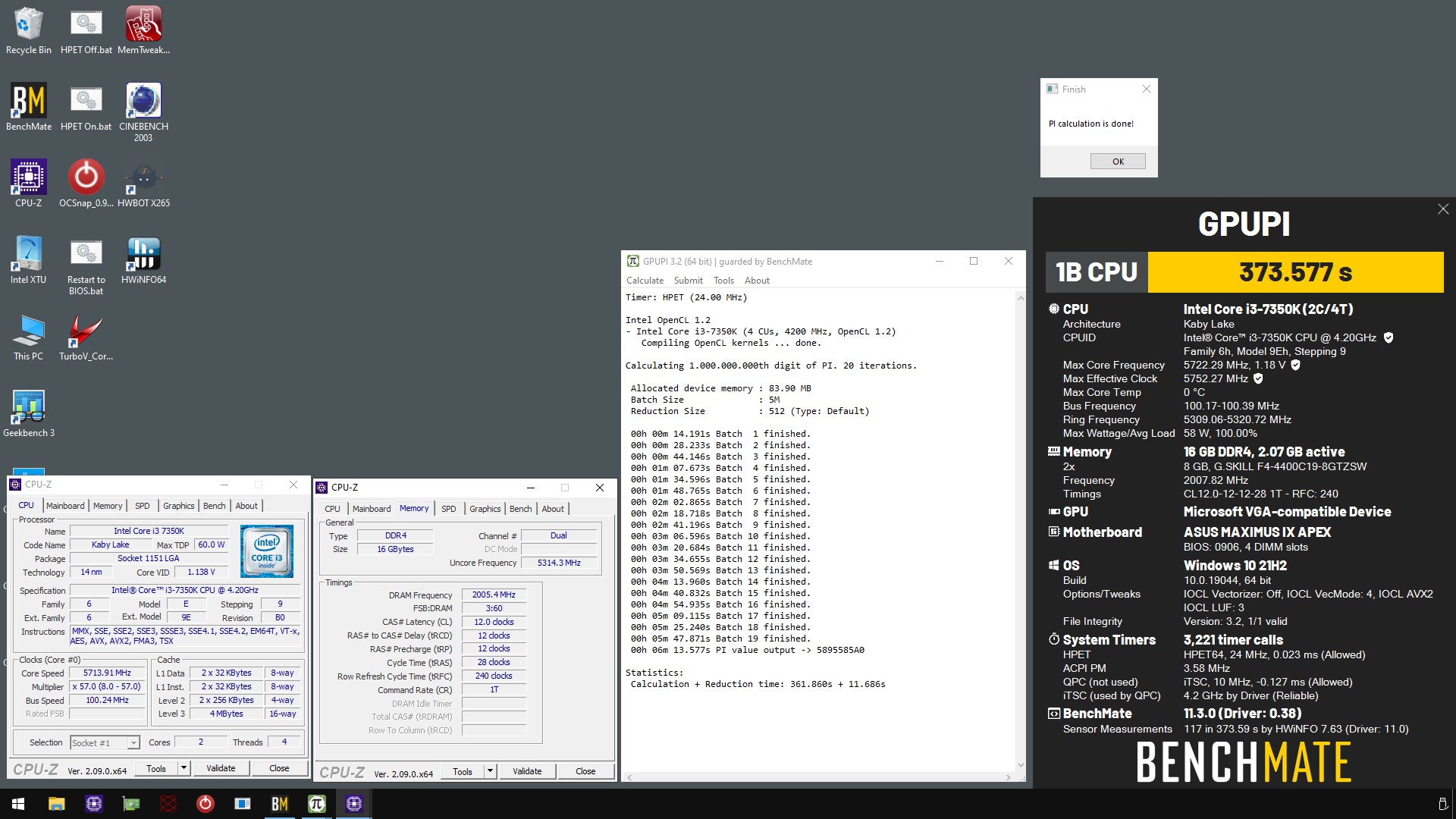This screenshot has width=1456, height=819.
Task: Launch Restart to BIOS.bat file
Action: point(86,265)
